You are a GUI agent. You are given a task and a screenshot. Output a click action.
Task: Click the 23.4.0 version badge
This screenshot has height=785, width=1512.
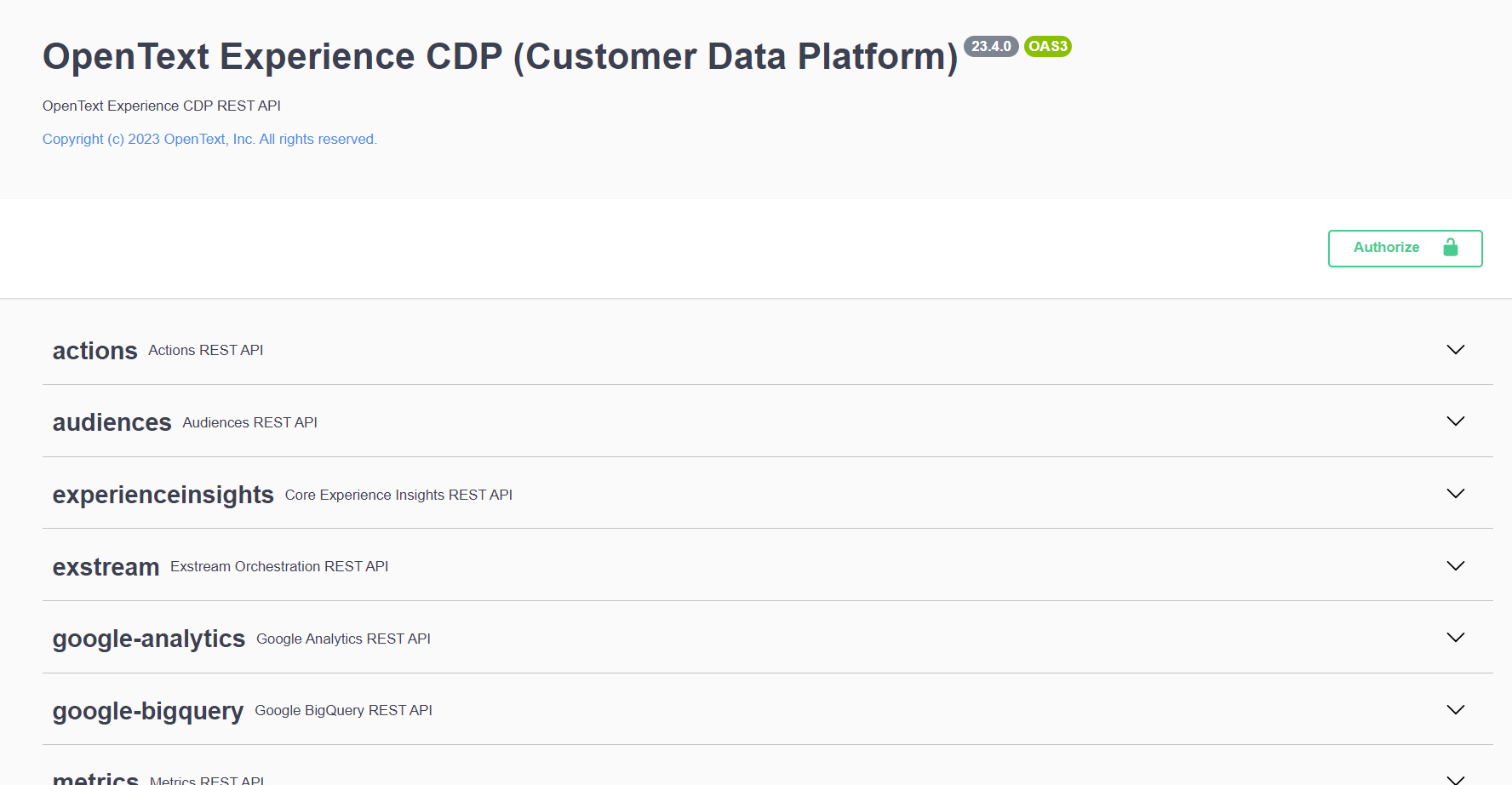(x=991, y=47)
